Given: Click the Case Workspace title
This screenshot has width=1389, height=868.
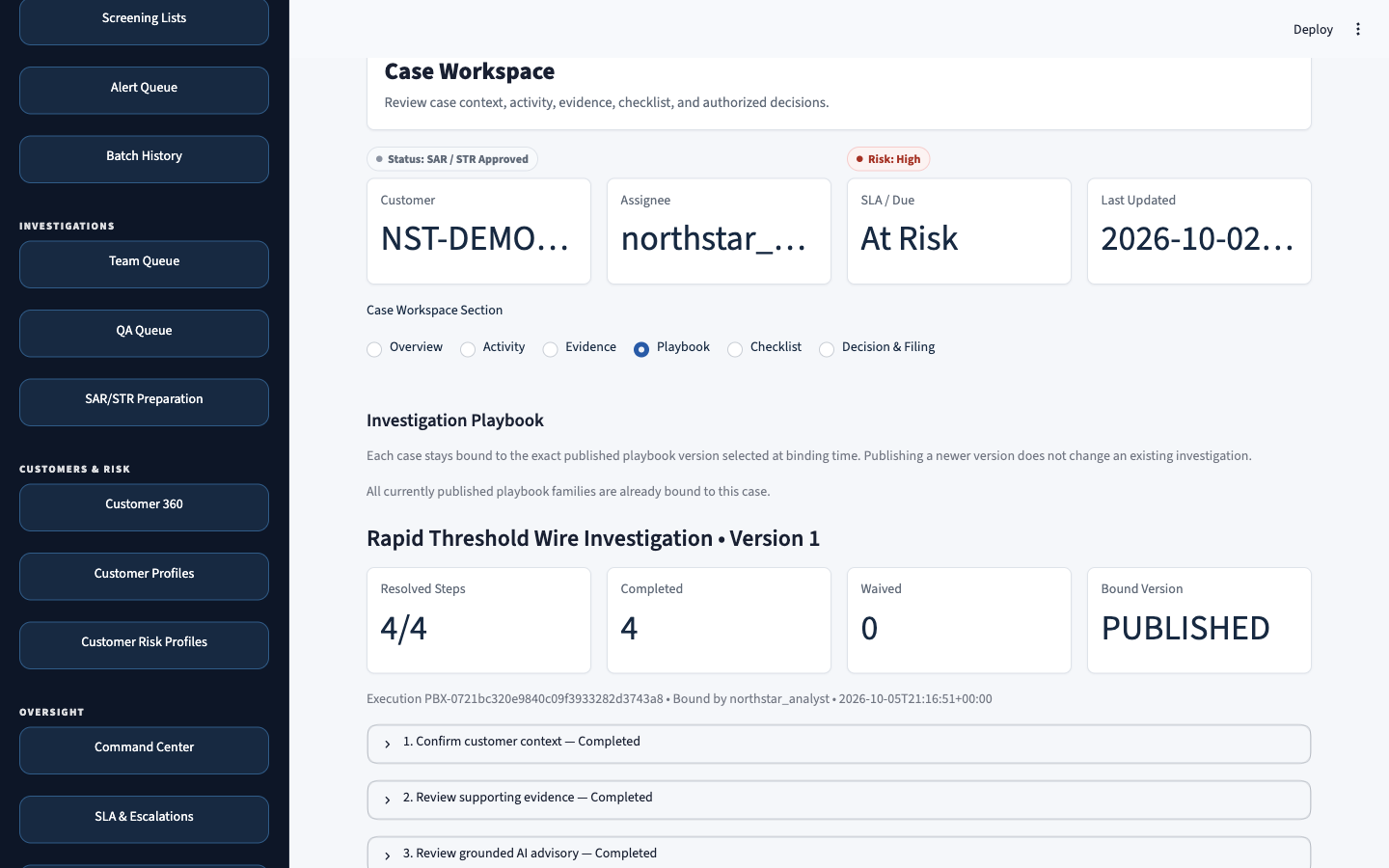Looking at the screenshot, I should (470, 71).
